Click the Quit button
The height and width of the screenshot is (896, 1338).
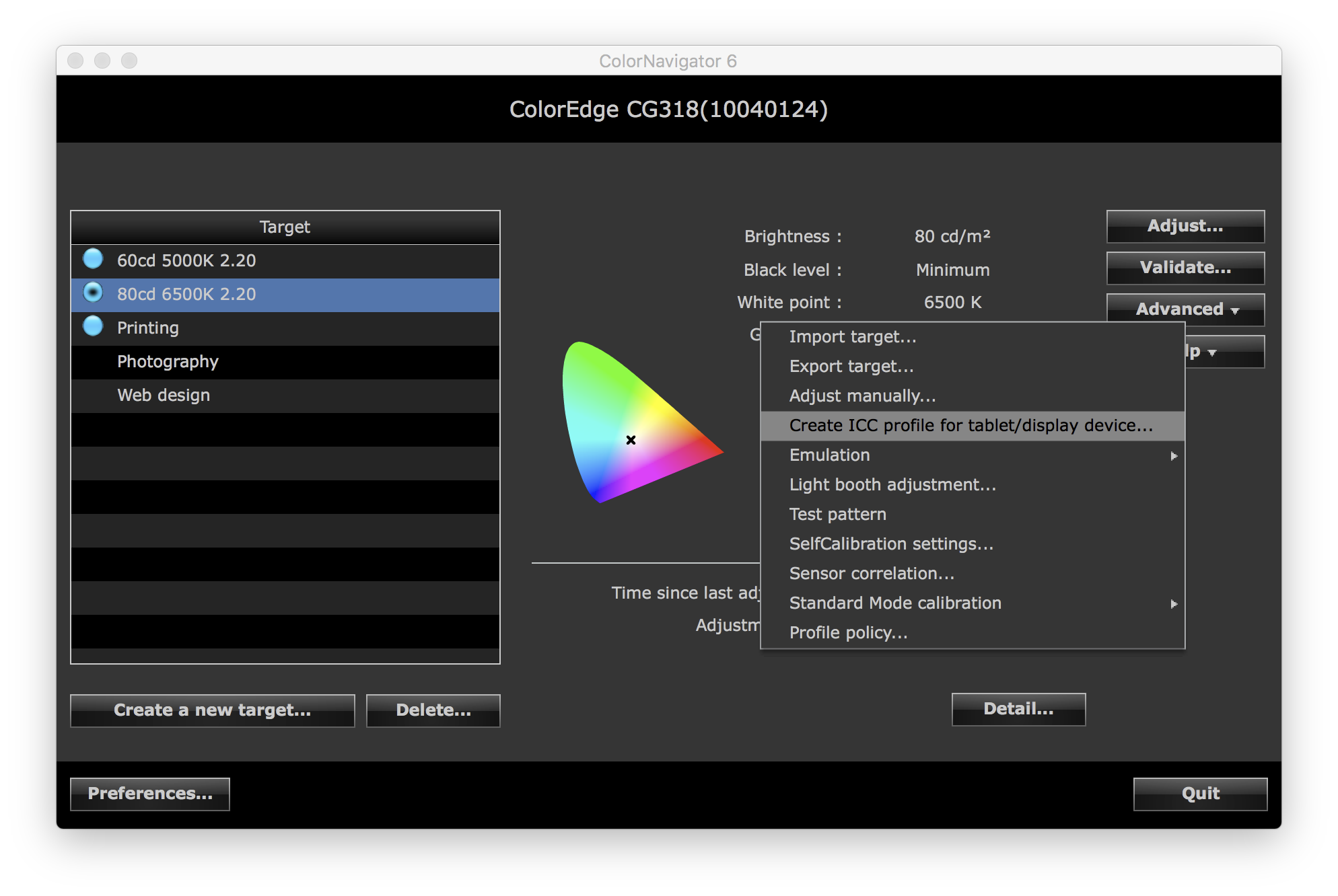click(1201, 794)
